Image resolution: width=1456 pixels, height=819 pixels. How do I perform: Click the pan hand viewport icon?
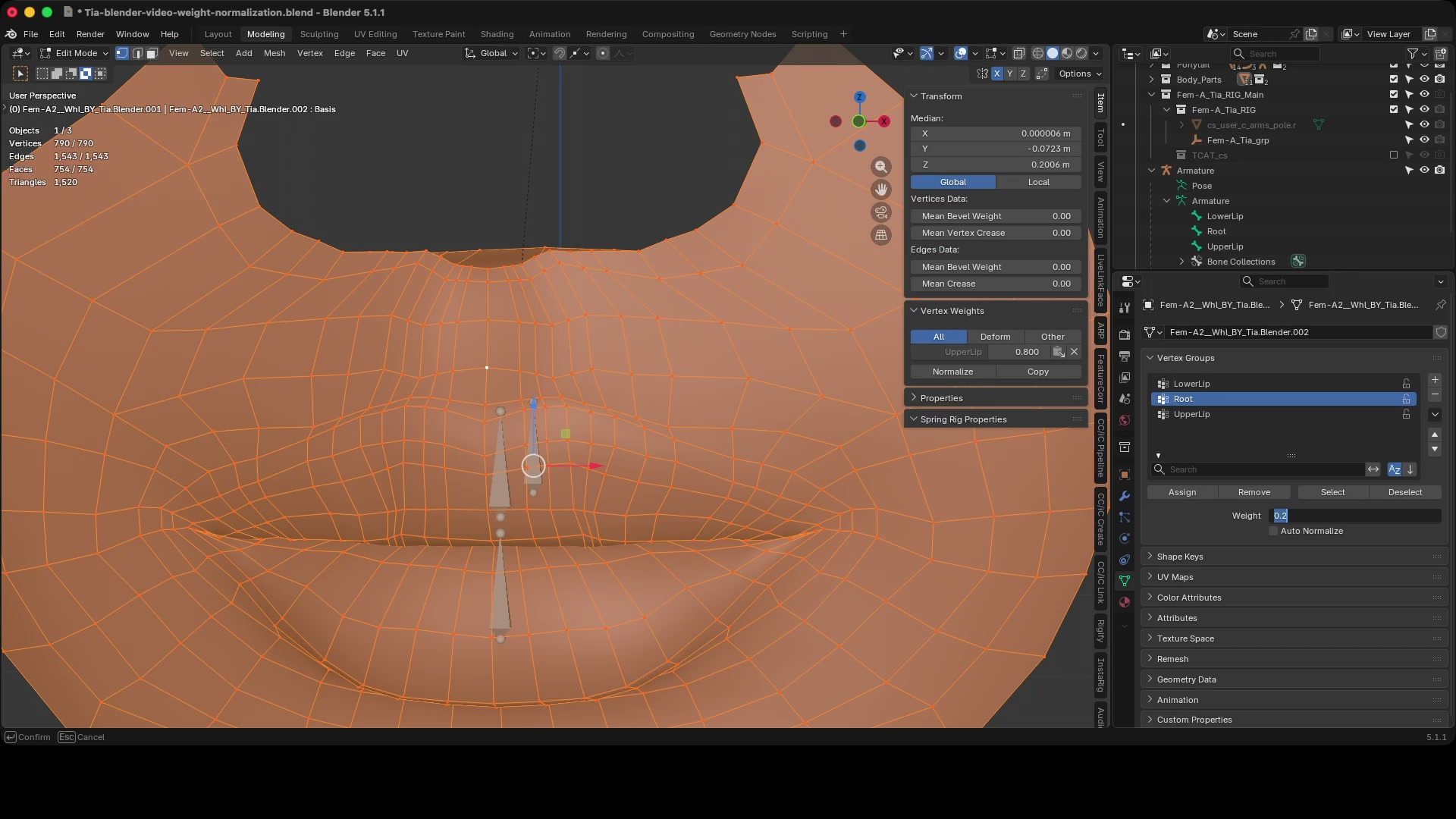click(x=881, y=190)
